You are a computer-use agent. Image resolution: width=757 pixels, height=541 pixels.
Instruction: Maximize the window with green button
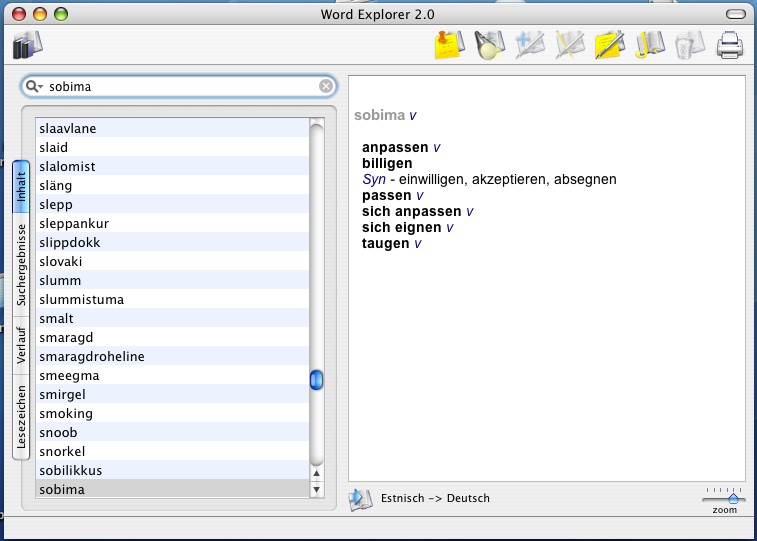(x=61, y=14)
